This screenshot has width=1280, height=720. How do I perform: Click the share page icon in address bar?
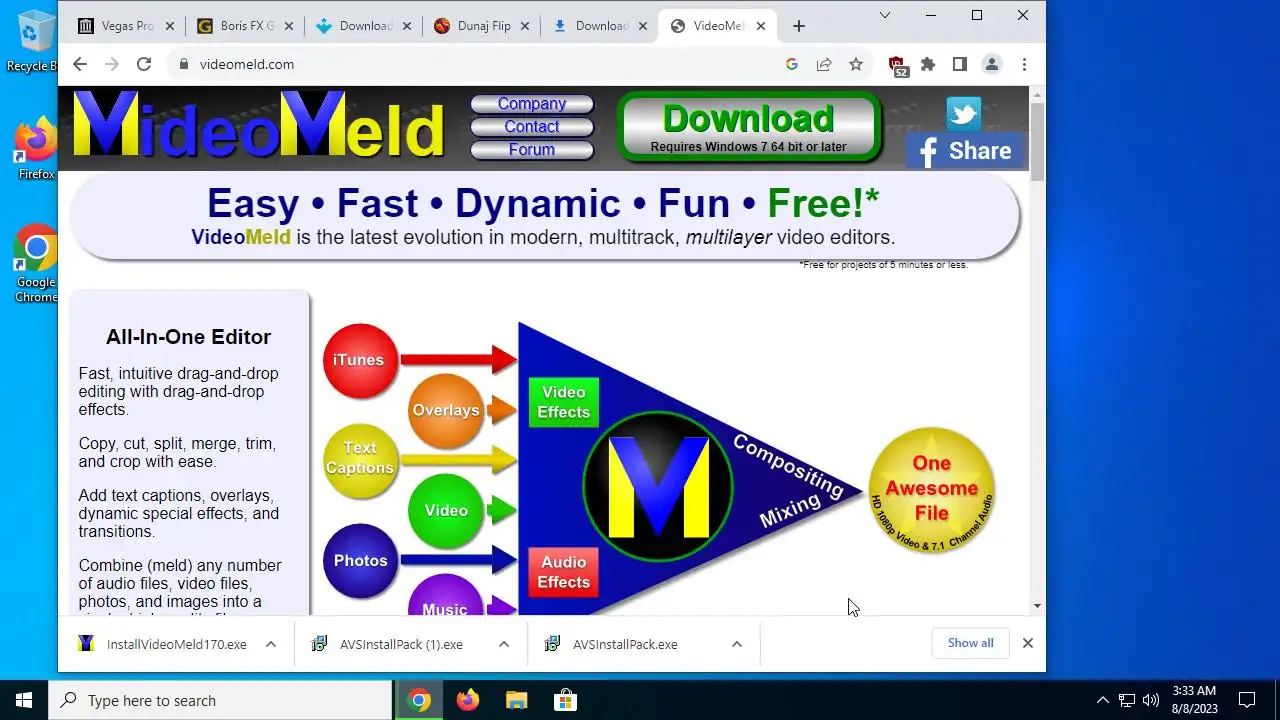[x=824, y=64]
